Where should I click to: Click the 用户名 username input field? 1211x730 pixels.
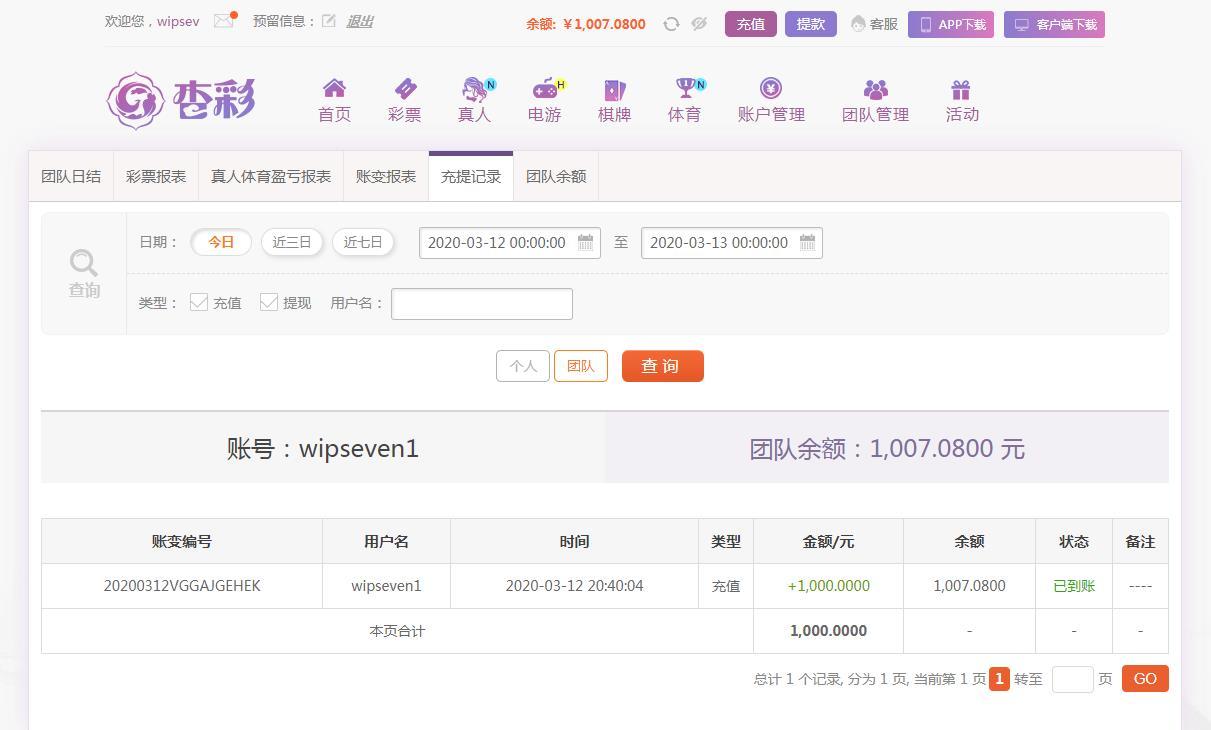[482, 304]
